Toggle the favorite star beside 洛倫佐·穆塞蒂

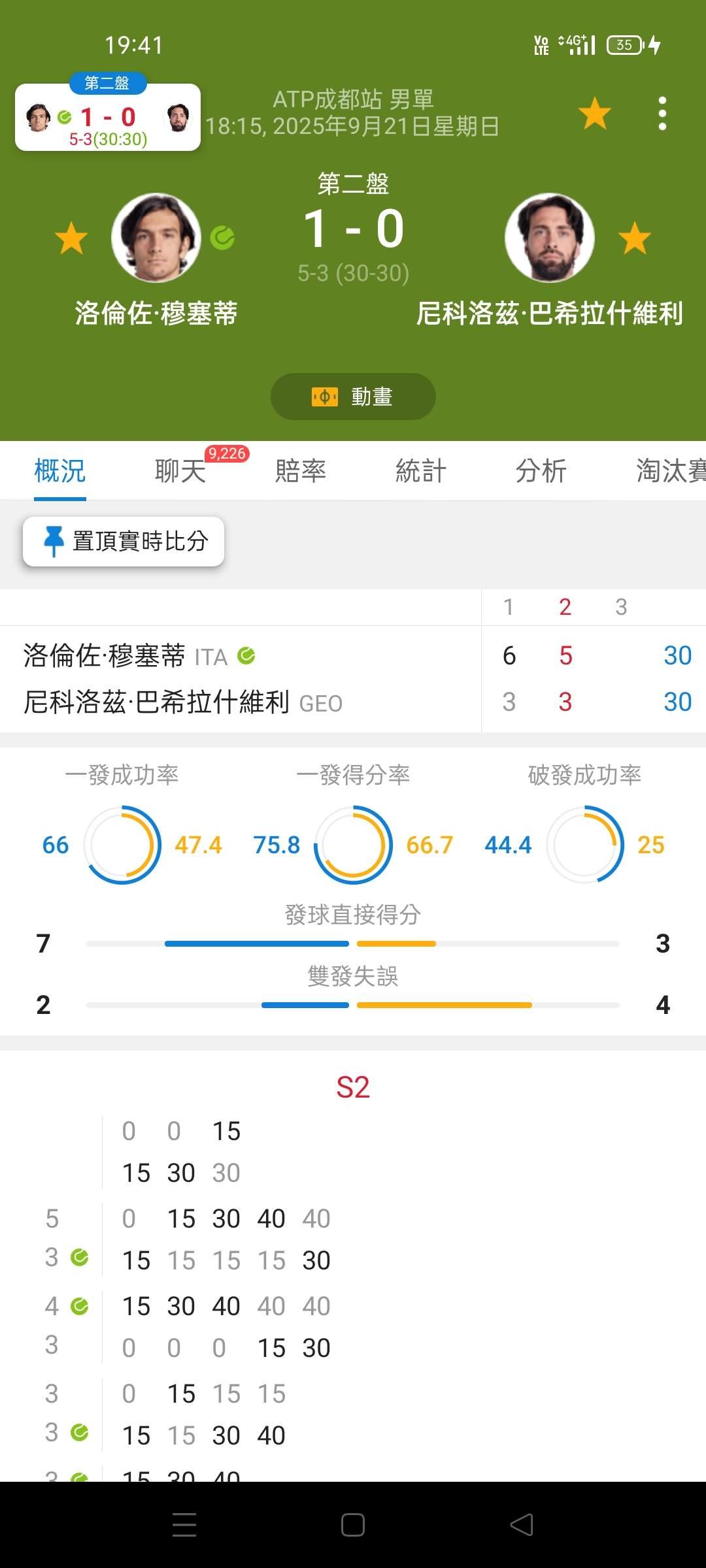[71, 238]
